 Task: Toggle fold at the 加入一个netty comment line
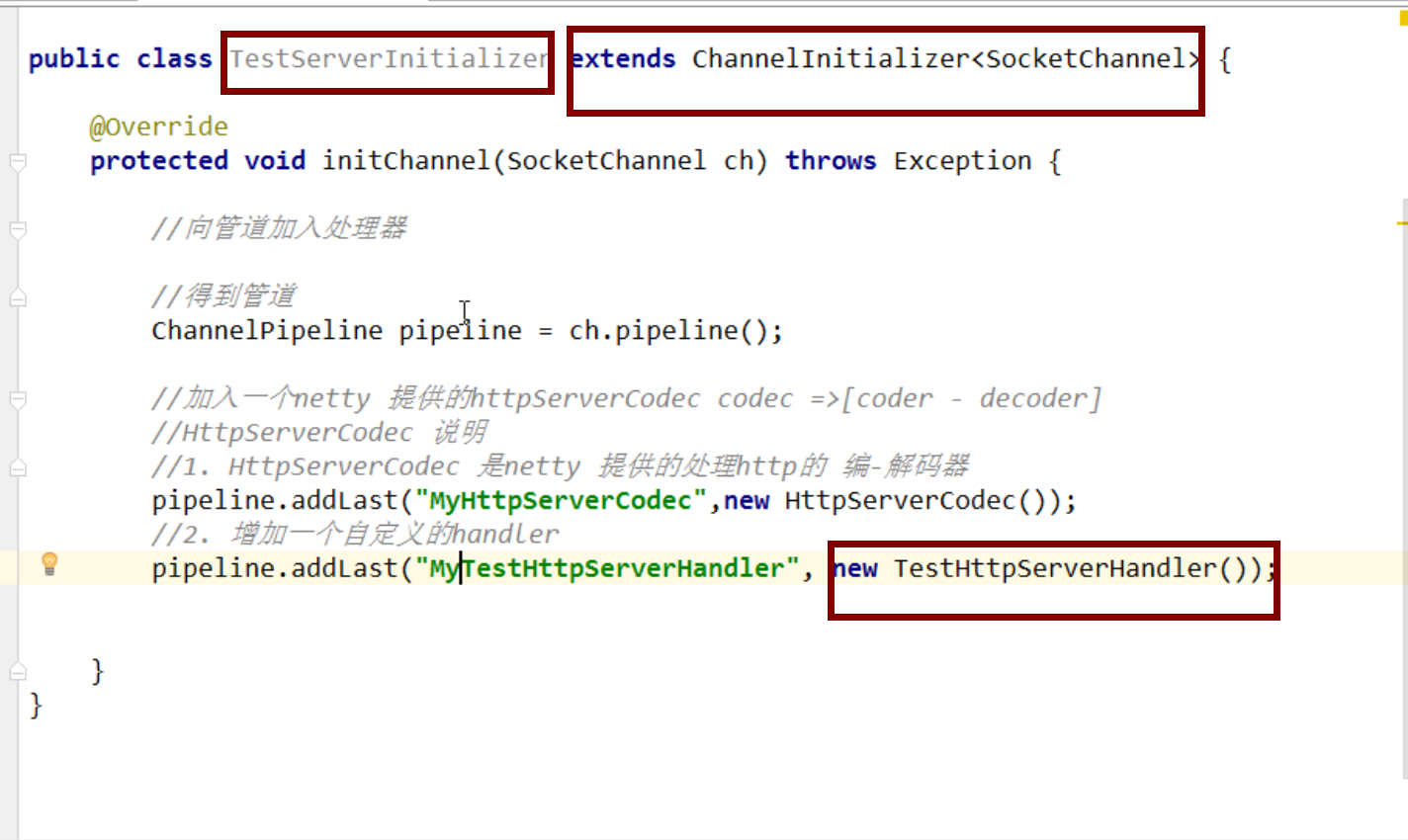click(18, 399)
